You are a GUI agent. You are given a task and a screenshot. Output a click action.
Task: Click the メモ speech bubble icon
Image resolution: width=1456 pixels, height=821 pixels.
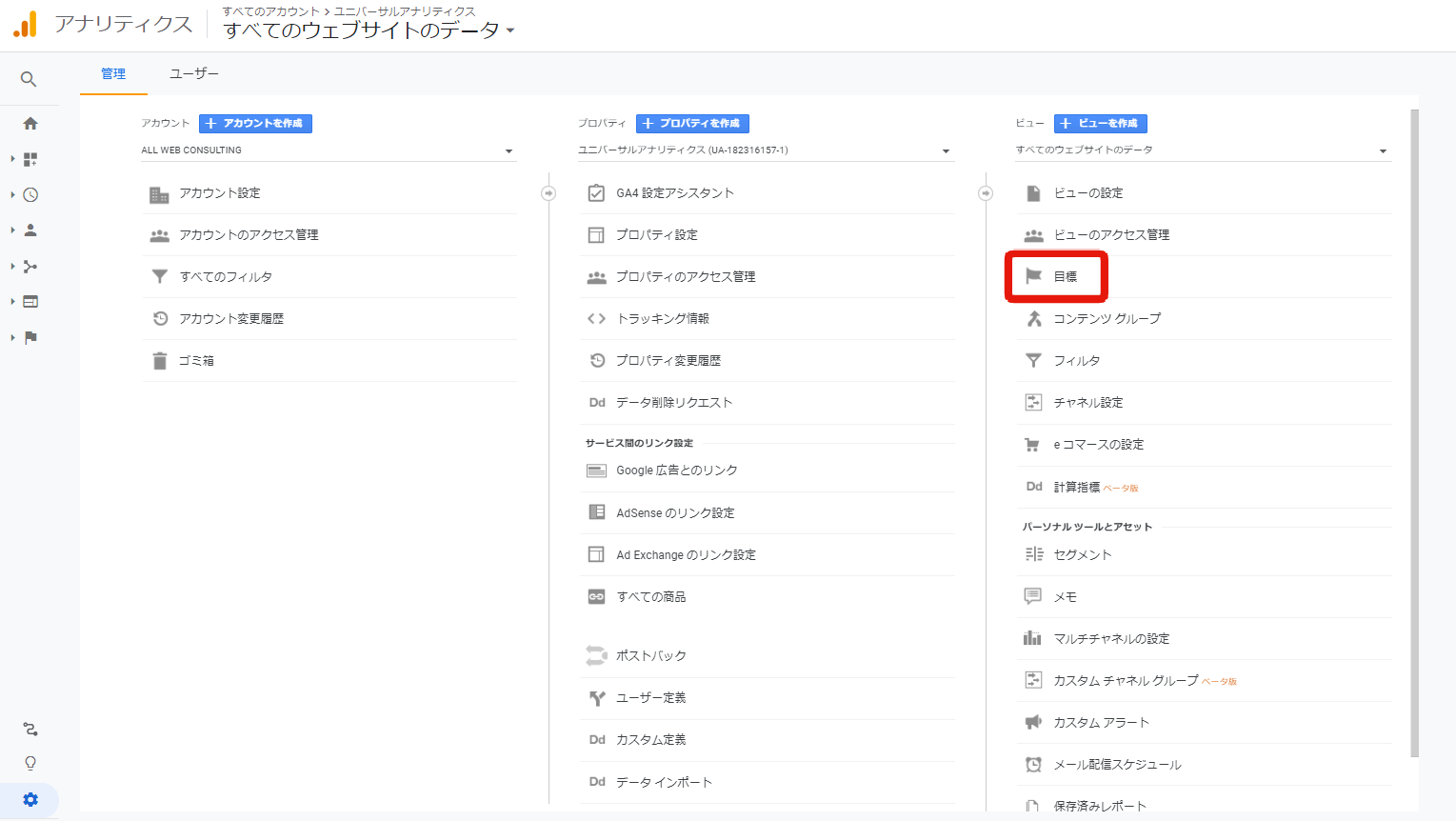[x=1032, y=596]
